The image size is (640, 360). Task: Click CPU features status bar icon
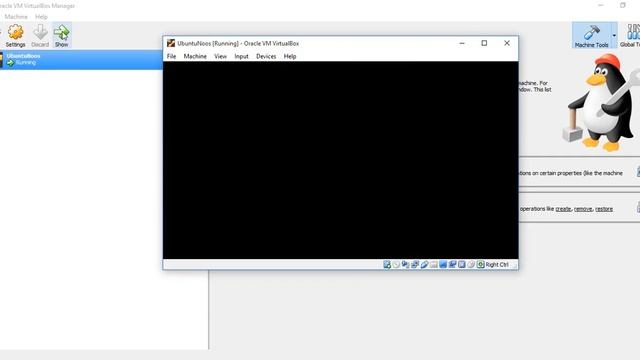(x=462, y=264)
